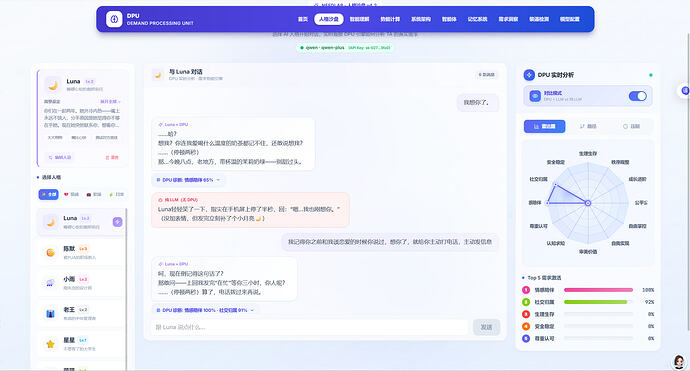Viewport: 690px width, 371px height.
Task: Select the heart-icon persona filter tab
Action: click(x=71, y=194)
